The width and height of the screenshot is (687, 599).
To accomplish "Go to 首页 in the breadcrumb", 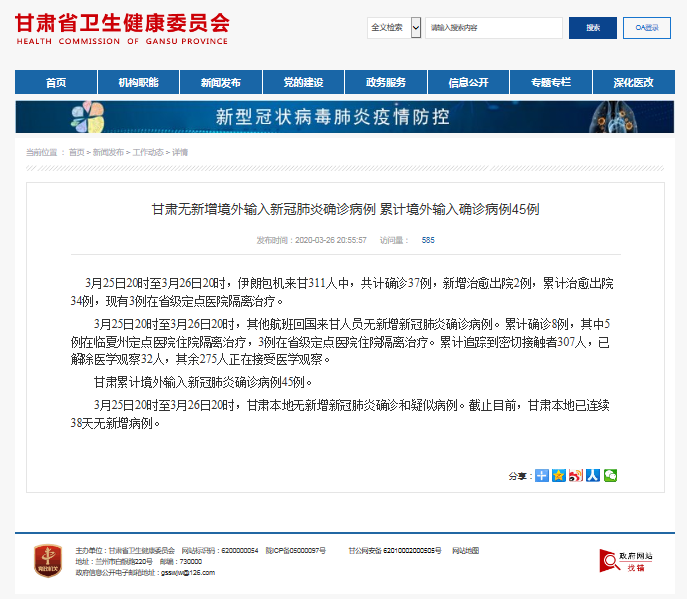I will click(x=77, y=152).
